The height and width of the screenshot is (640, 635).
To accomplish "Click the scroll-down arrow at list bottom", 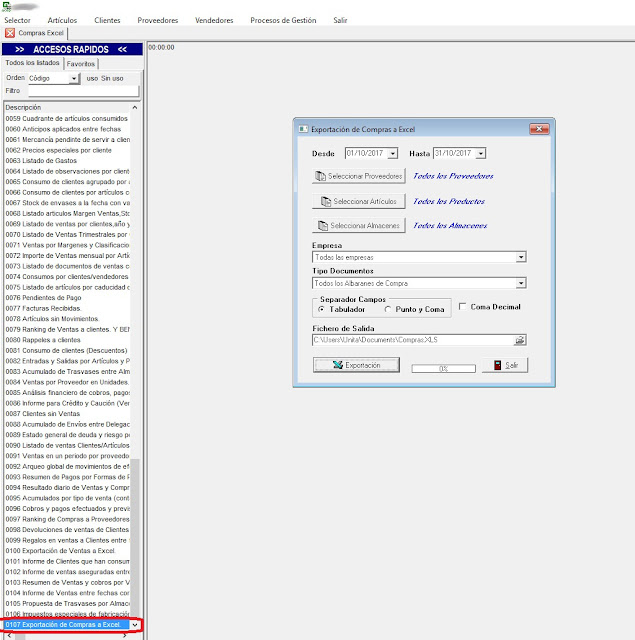I will [135, 625].
